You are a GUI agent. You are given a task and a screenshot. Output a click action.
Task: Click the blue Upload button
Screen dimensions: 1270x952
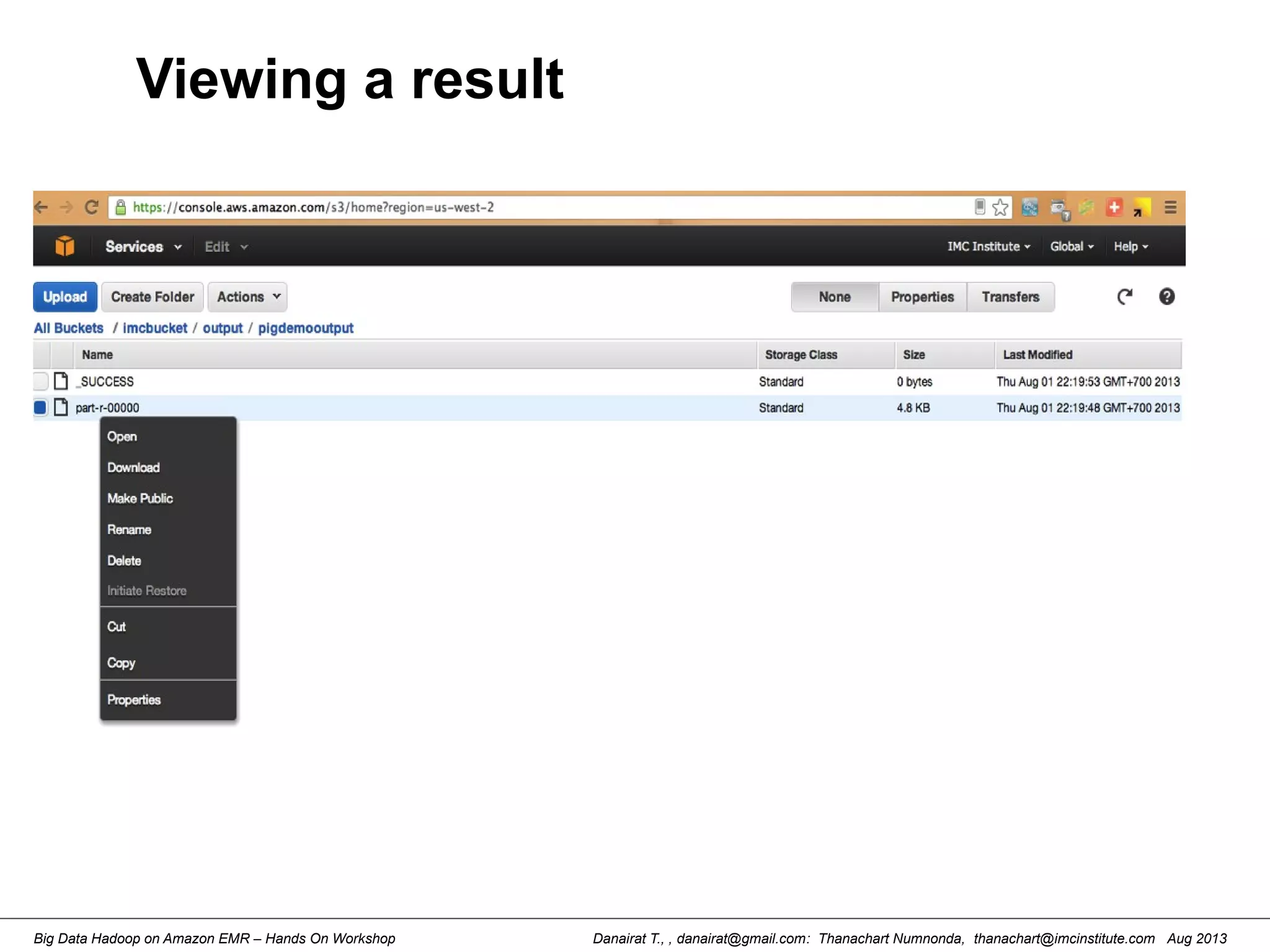pyautogui.click(x=65, y=297)
